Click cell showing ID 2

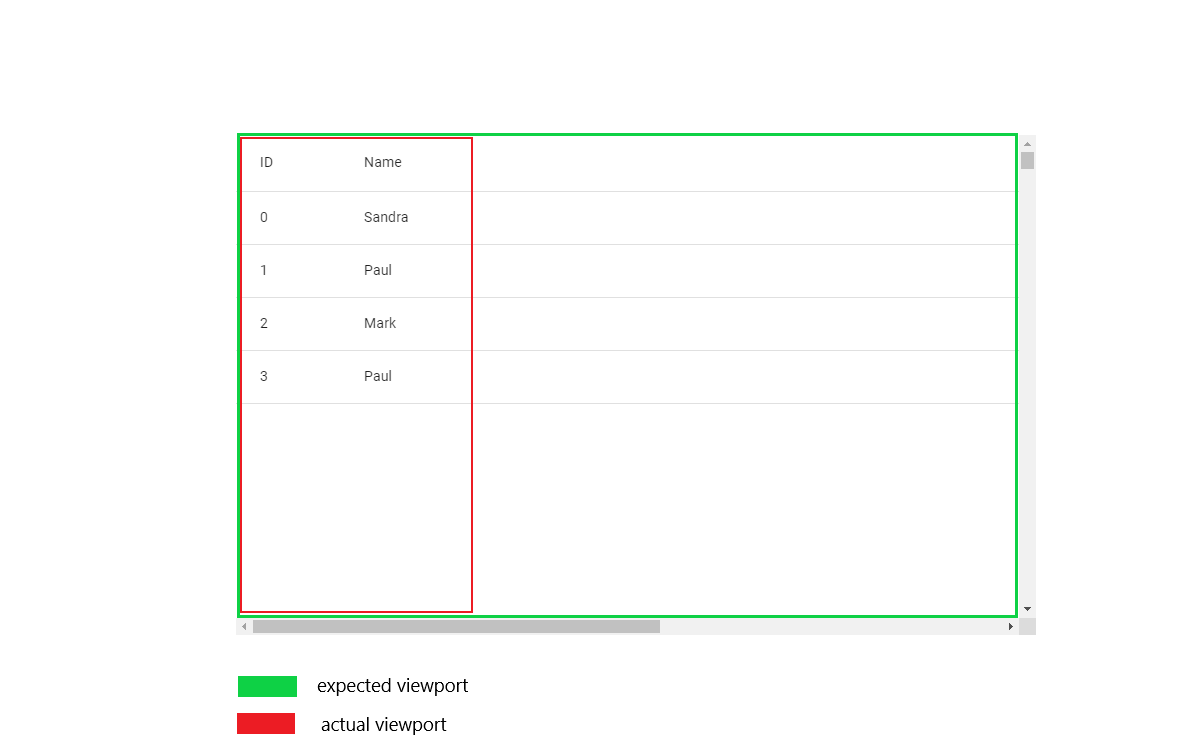(x=264, y=323)
